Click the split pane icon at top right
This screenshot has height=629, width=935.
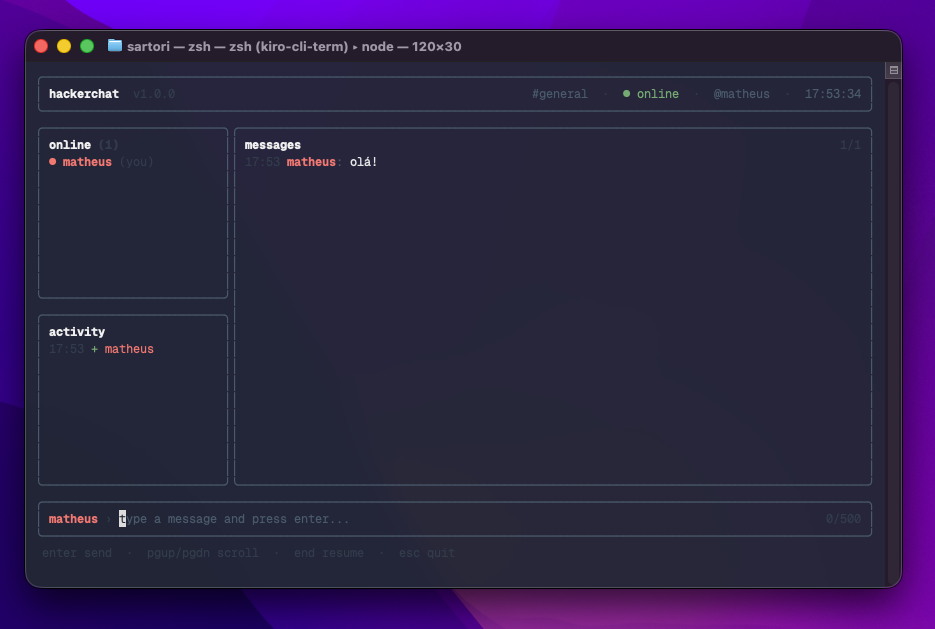click(893, 70)
